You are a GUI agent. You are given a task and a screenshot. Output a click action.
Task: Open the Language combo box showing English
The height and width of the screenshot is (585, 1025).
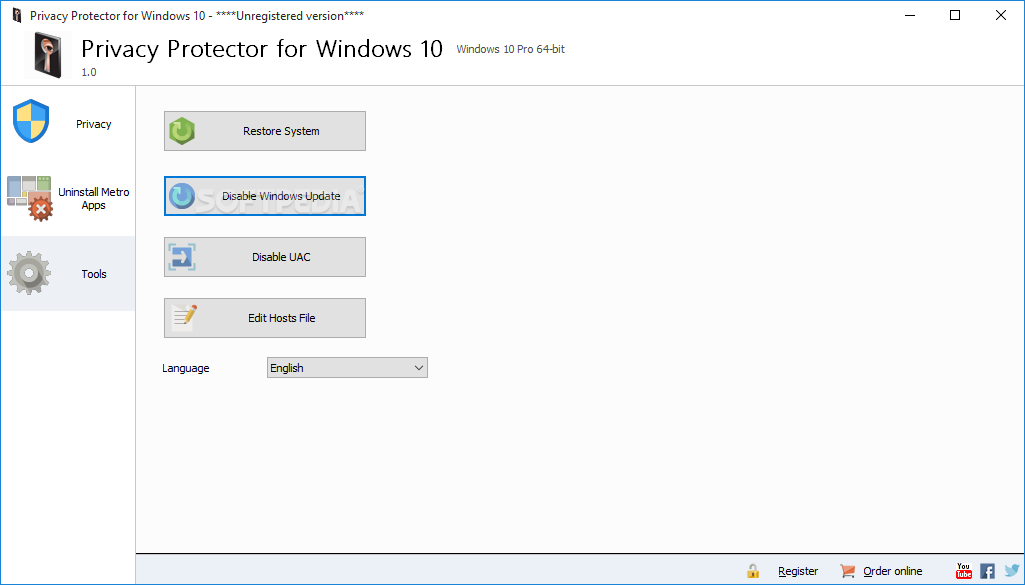[x=347, y=368]
